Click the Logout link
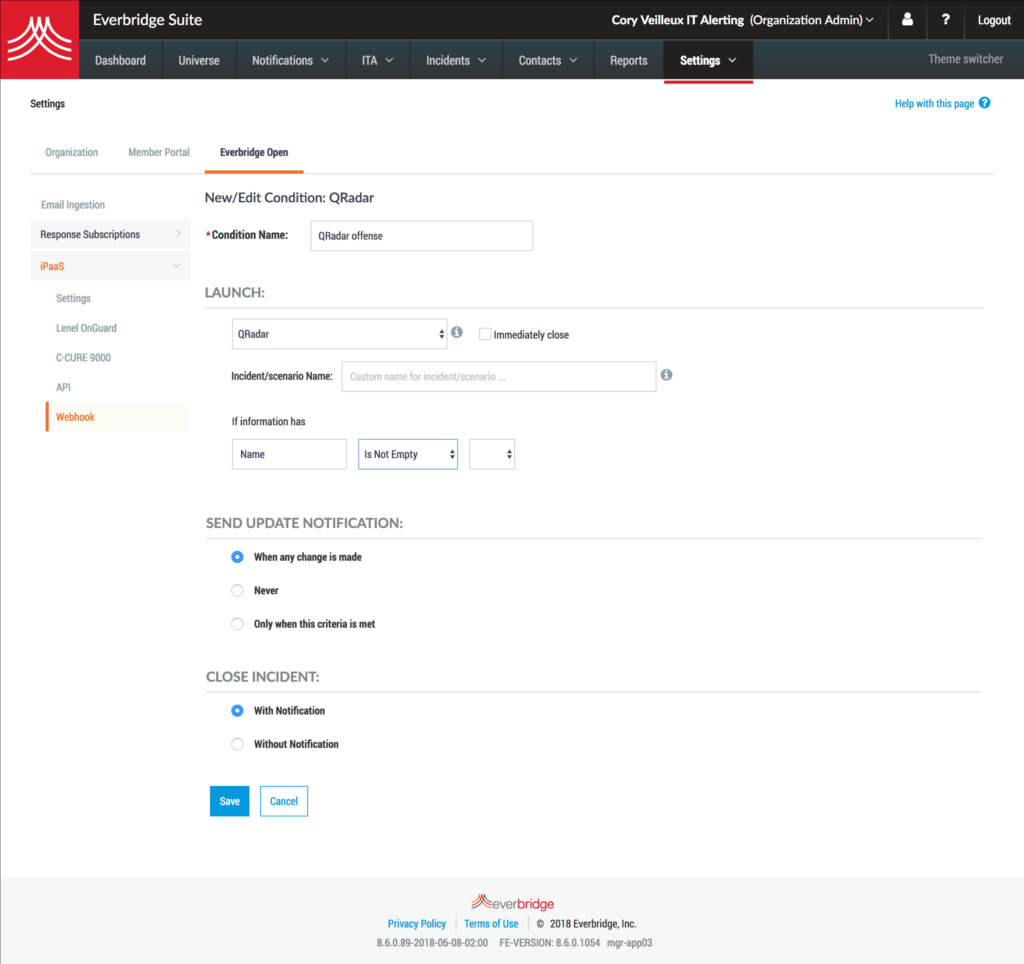The width and height of the screenshot is (1024, 964). pos(994,20)
